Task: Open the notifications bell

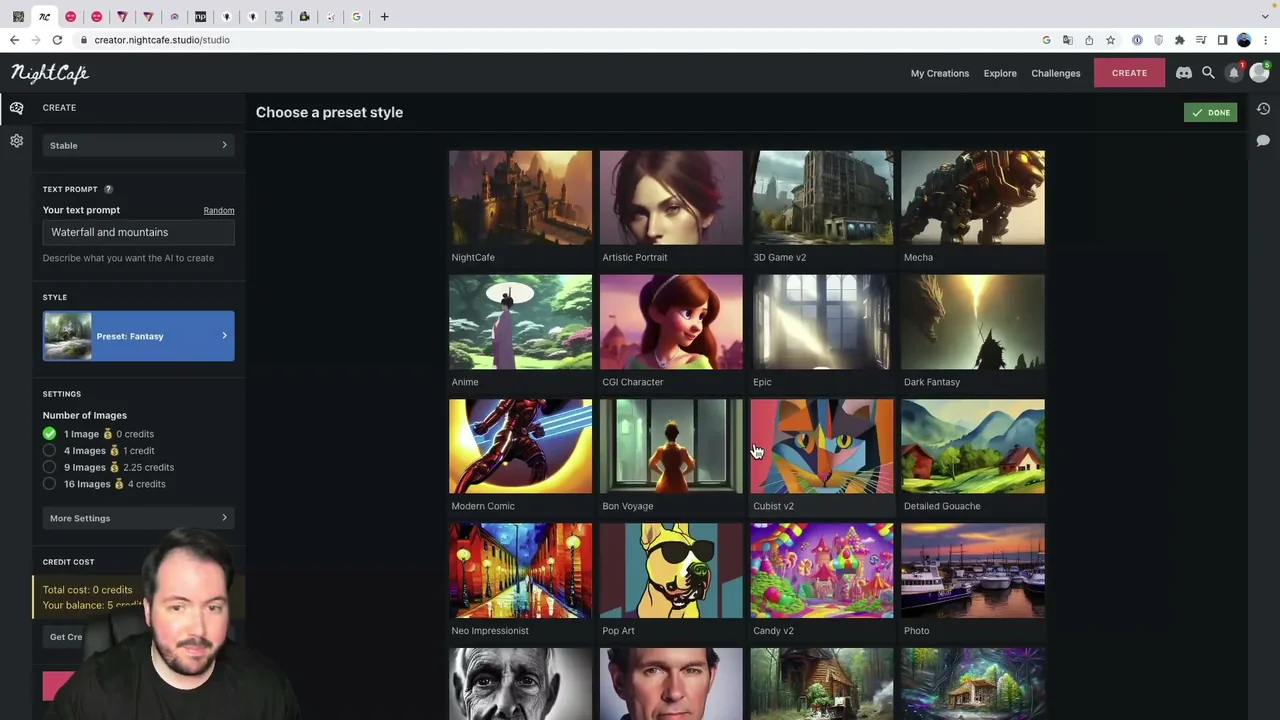Action: (x=1234, y=73)
